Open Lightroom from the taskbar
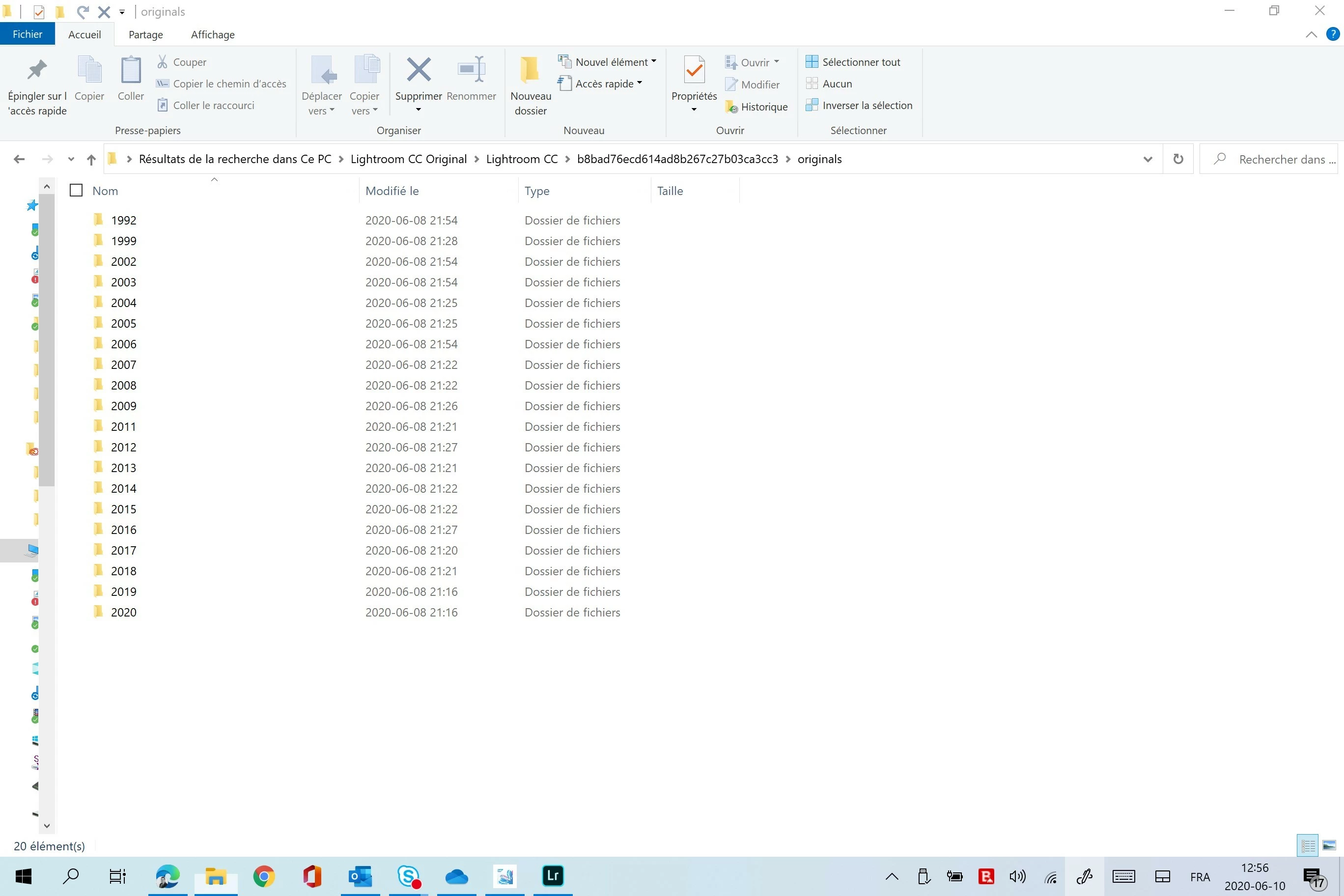This screenshot has height=896, width=1344. point(552,875)
